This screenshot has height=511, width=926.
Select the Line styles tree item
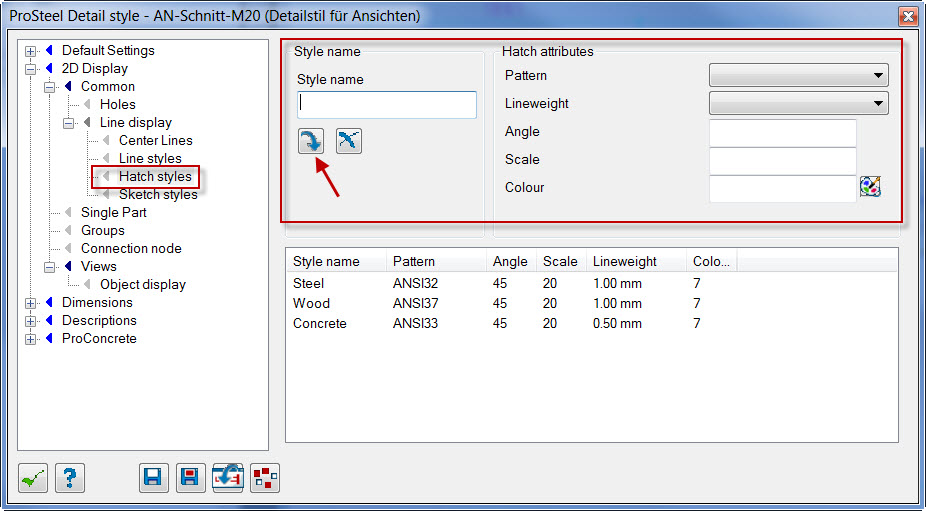pyautogui.click(x=150, y=158)
